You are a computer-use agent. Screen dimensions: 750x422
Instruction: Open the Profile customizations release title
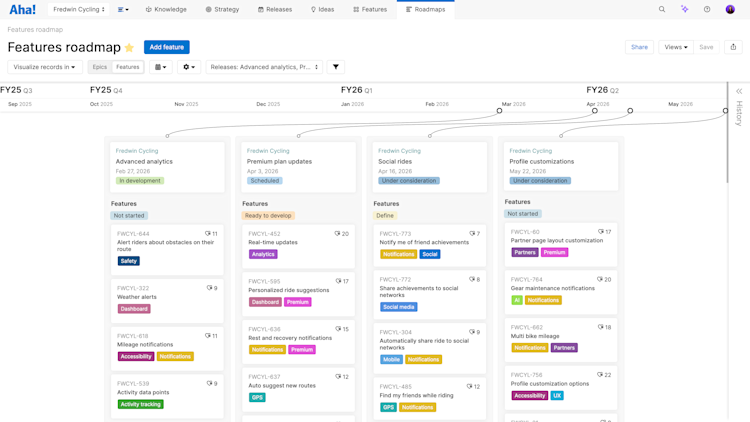(541, 162)
